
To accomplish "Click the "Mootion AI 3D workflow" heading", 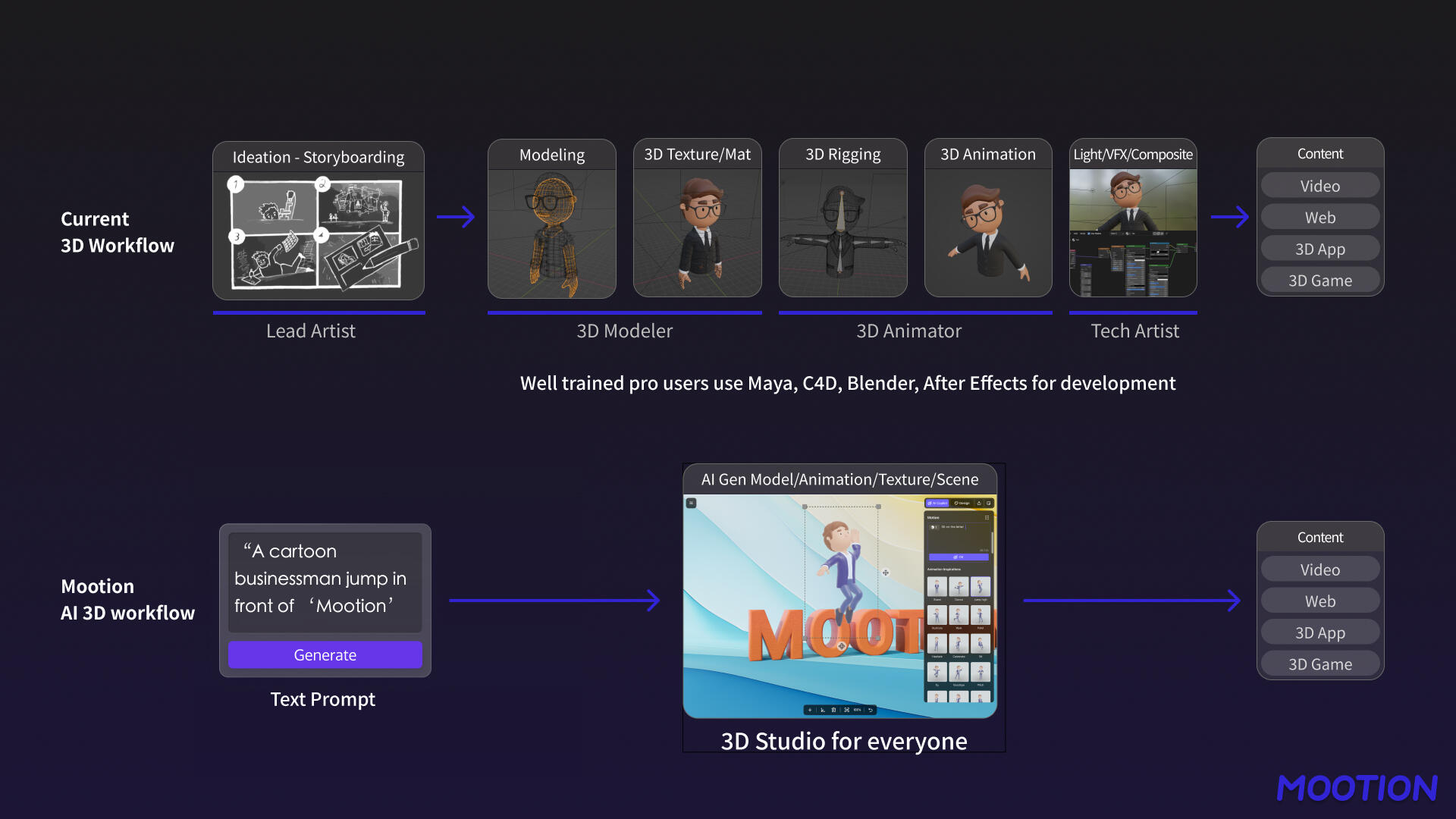I will [127, 599].
